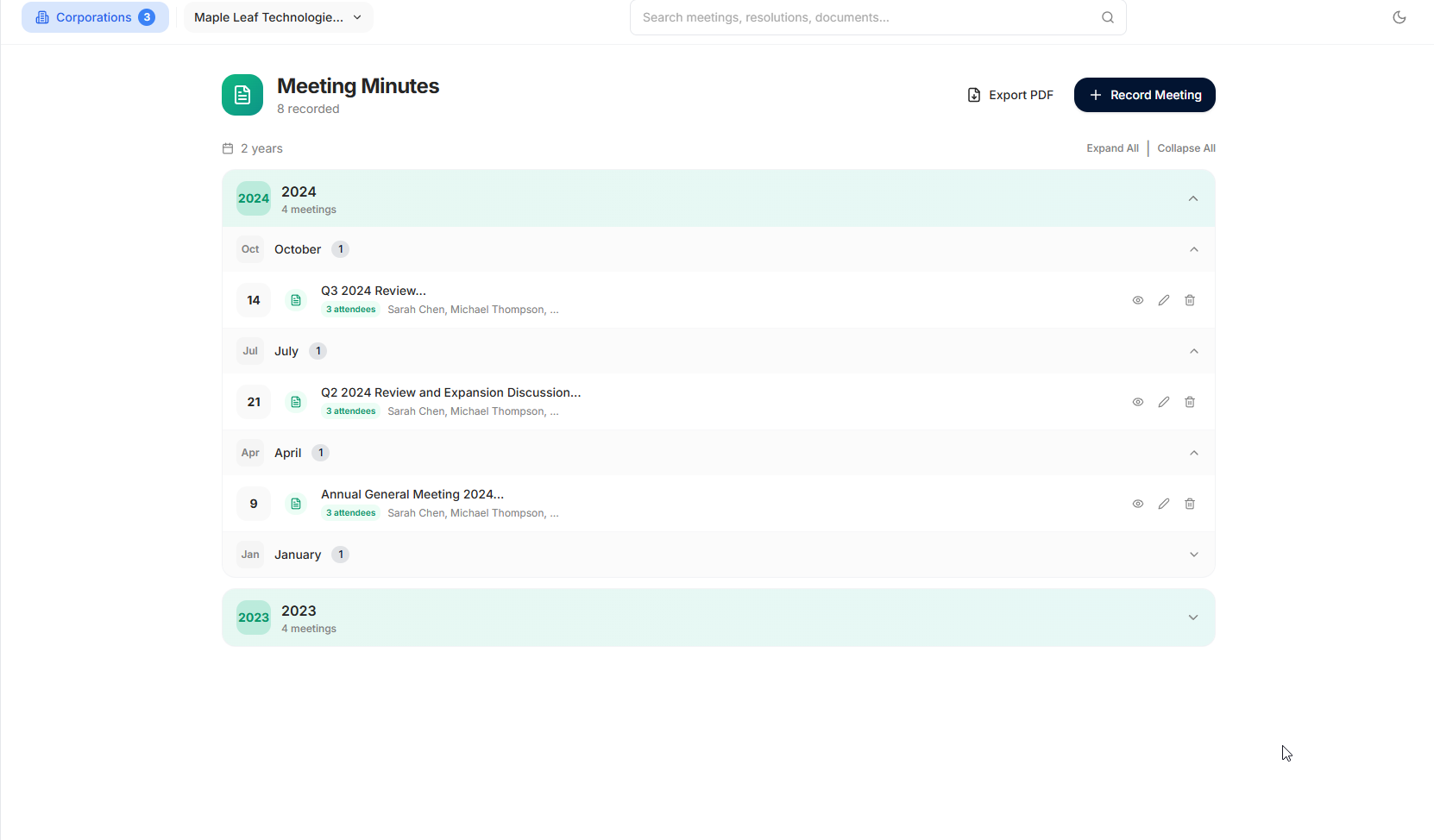The height and width of the screenshot is (840, 1434).
Task: Expand the January month section
Action: click(x=719, y=555)
